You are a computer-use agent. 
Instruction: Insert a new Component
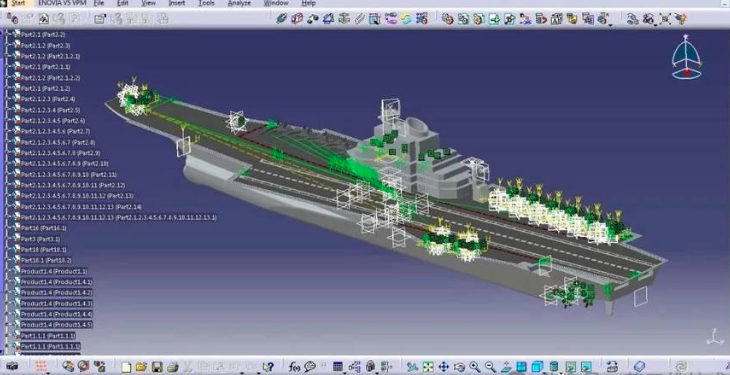click(448, 19)
